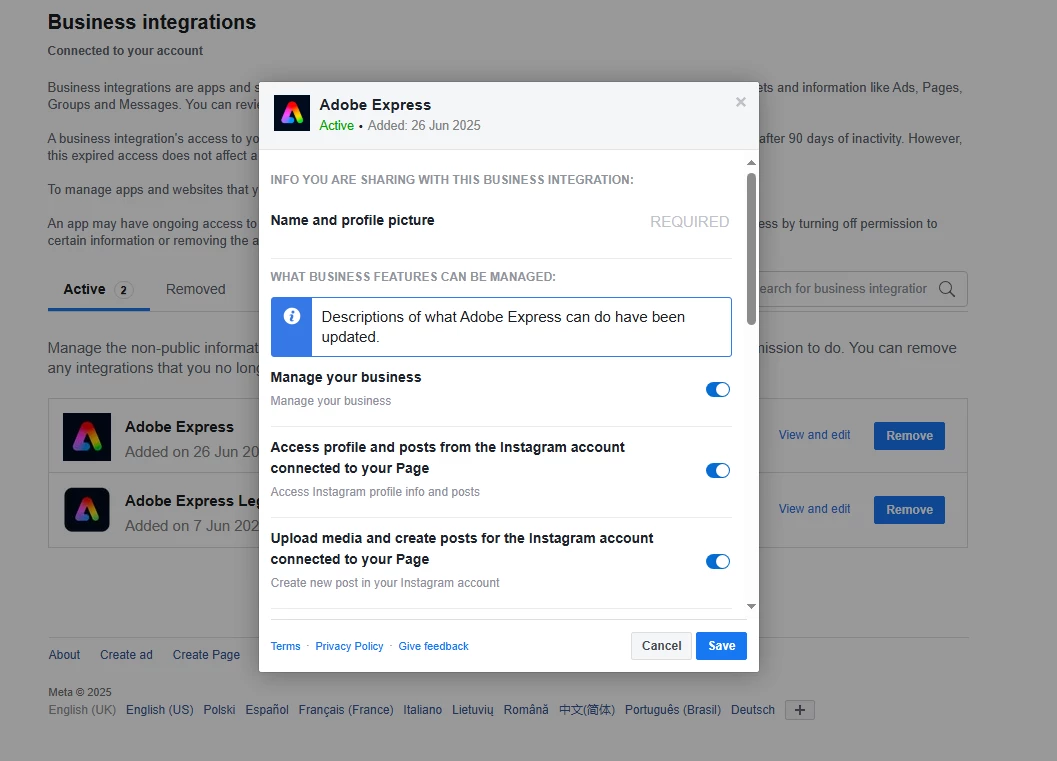The height and width of the screenshot is (761, 1057).
Task: Switch language to Português (Brasil)
Action: pos(673,710)
